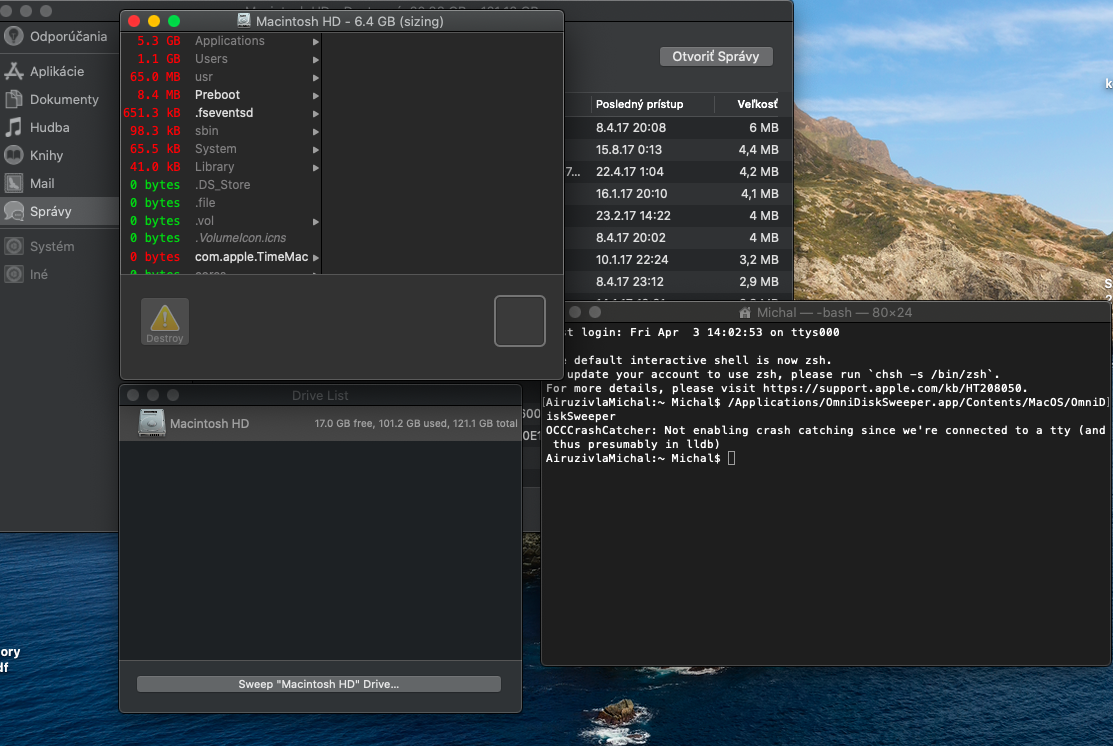The height and width of the screenshot is (746, 1113).
Task: Select the .VolumeIcon.icns file row
Action: (221, 238)
